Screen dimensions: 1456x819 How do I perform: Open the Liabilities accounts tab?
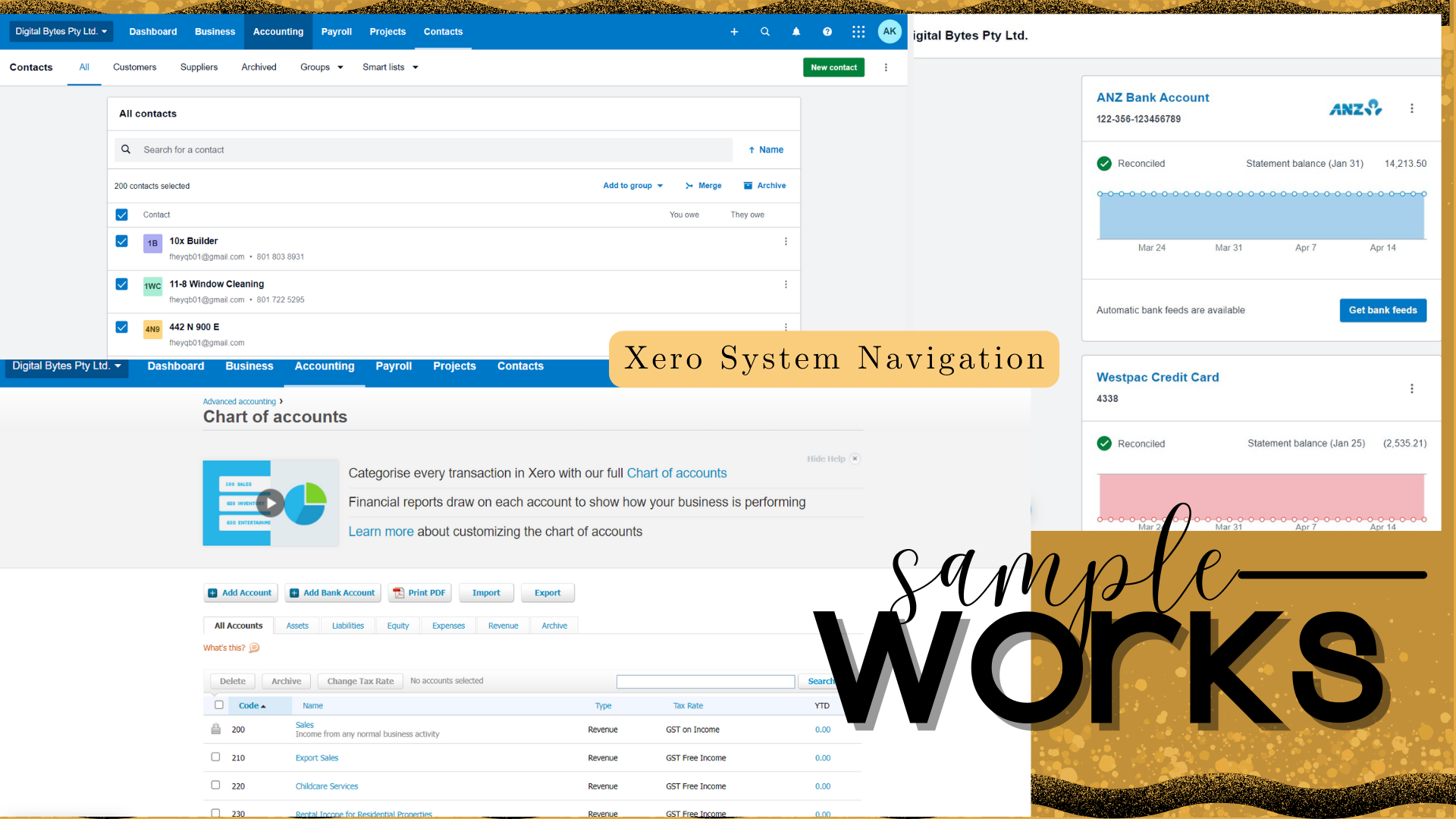pos(347,626)
